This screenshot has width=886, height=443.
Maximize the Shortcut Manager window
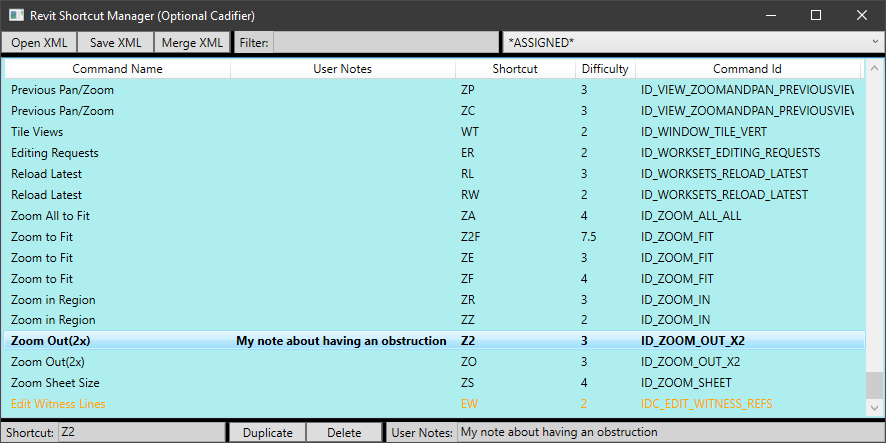(x=815, y=15)
